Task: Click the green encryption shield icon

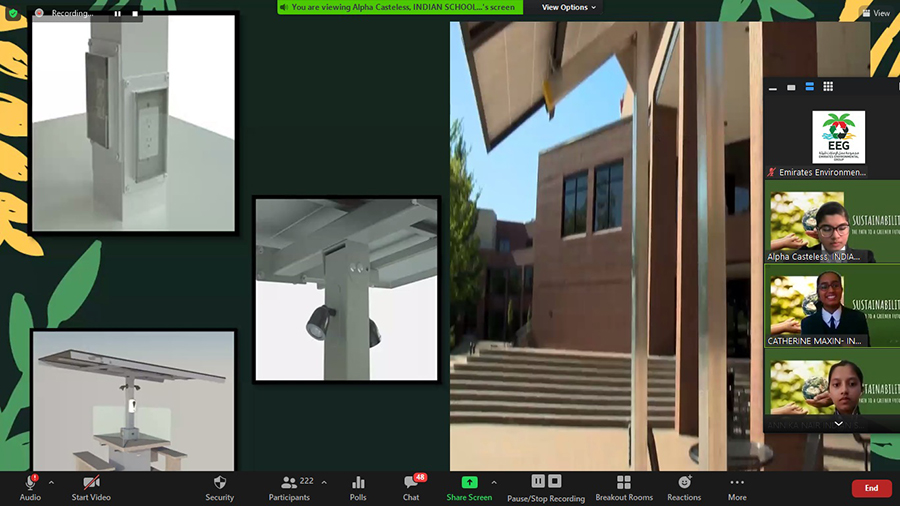Action: (x=13, y=14)
